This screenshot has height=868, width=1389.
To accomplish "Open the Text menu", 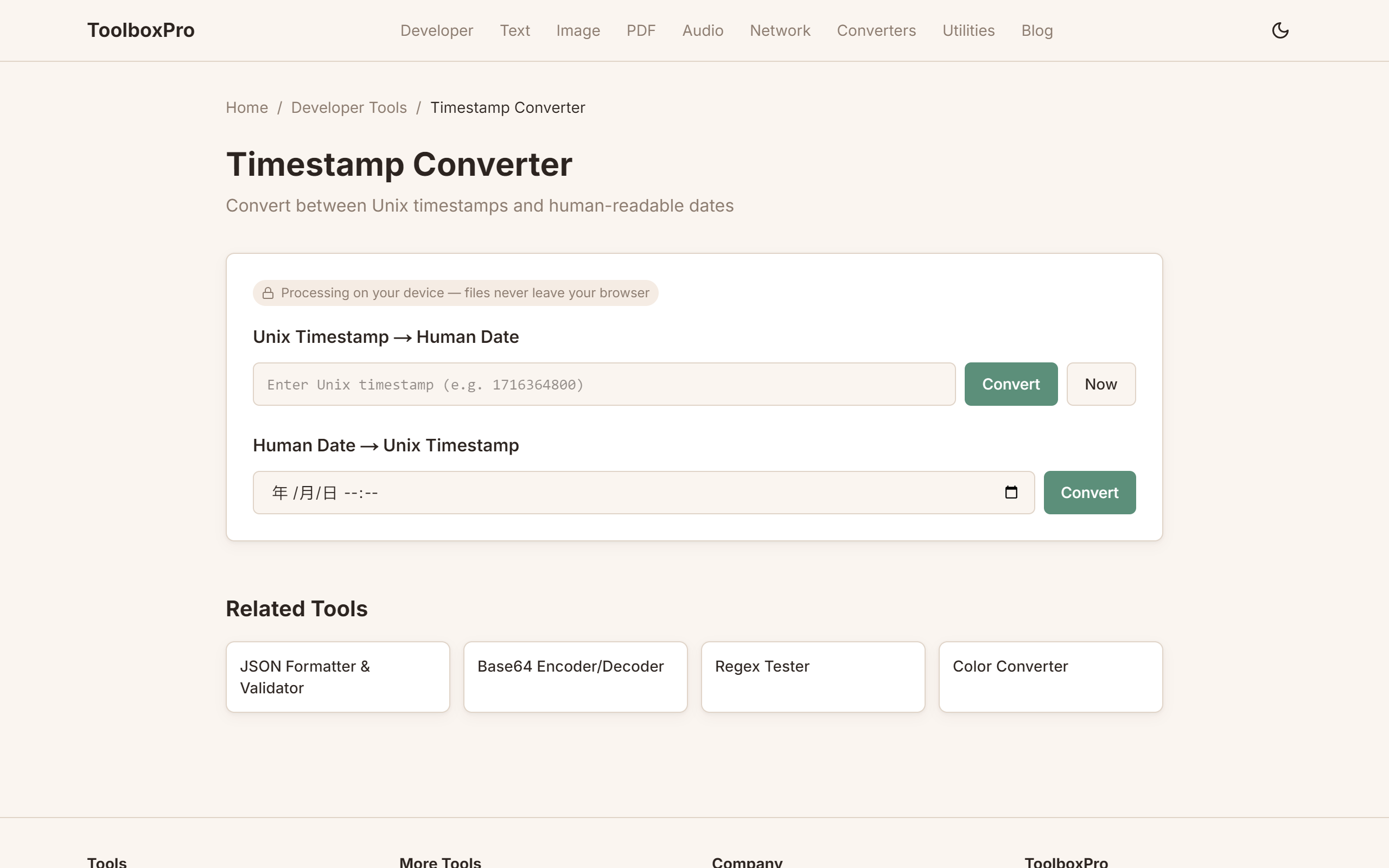I will (x=514, y=30).
